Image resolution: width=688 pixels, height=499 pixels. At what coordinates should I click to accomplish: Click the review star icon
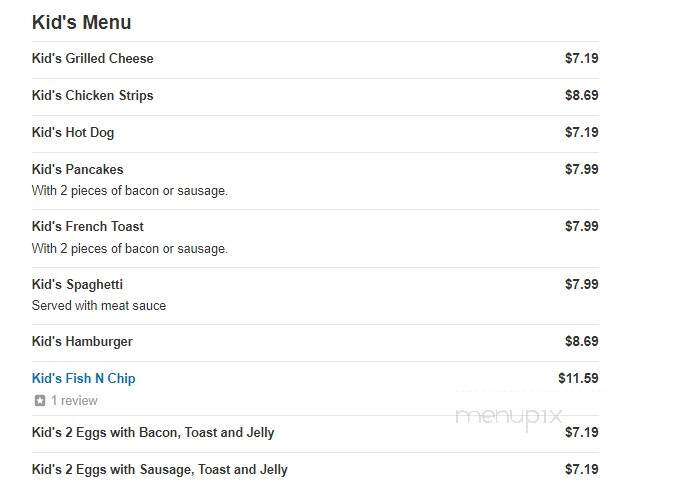point(40,400)
